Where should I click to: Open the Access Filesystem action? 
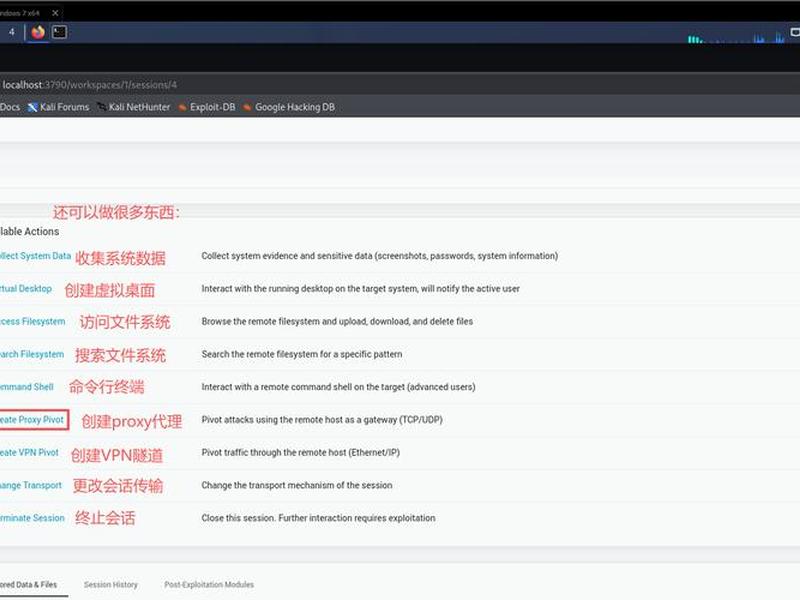[x=32, y=321]
